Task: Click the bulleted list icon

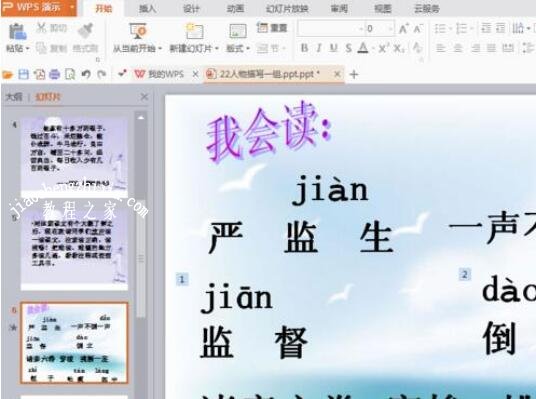Action: point(440,29)
